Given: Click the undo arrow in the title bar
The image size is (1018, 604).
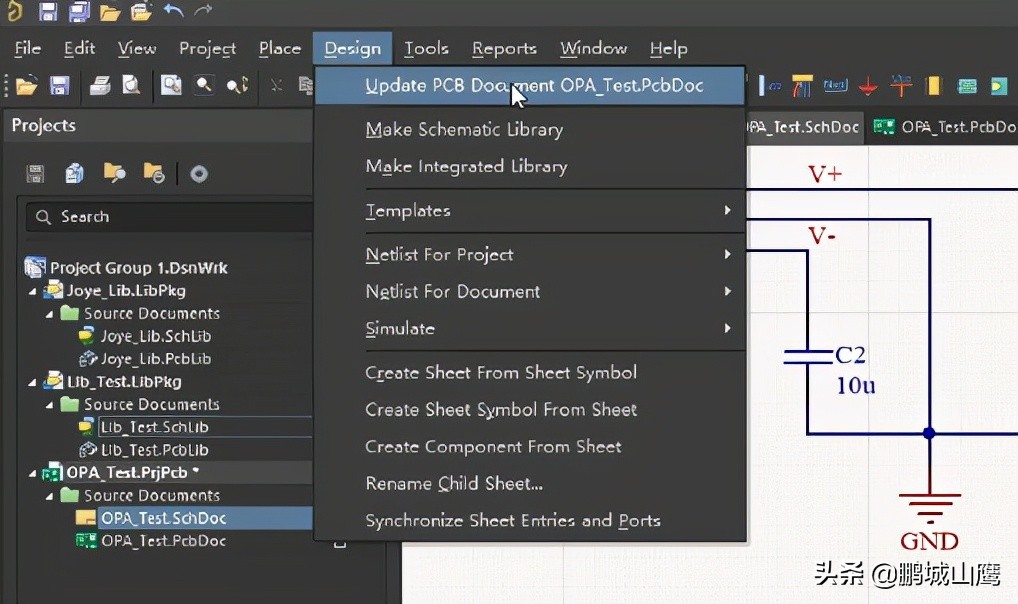Looking at the screenshot, I should [173, 12].
